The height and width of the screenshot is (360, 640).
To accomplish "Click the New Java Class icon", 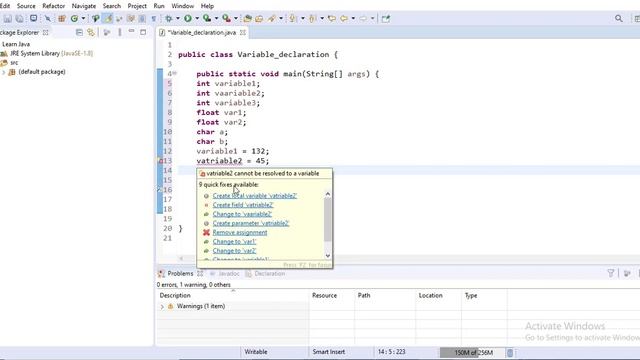I will pos(74,18).
